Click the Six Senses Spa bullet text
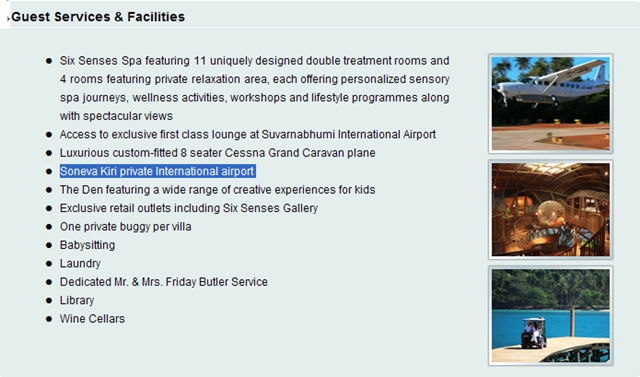Viewport: 640px width, 377px height. click(x=255, y=88)
